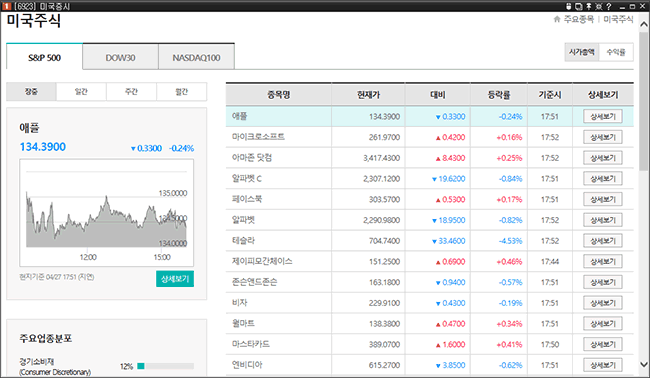Select the 주간 chart period option
The height and width of the screenshot is (378, 650).
(131, 92)
